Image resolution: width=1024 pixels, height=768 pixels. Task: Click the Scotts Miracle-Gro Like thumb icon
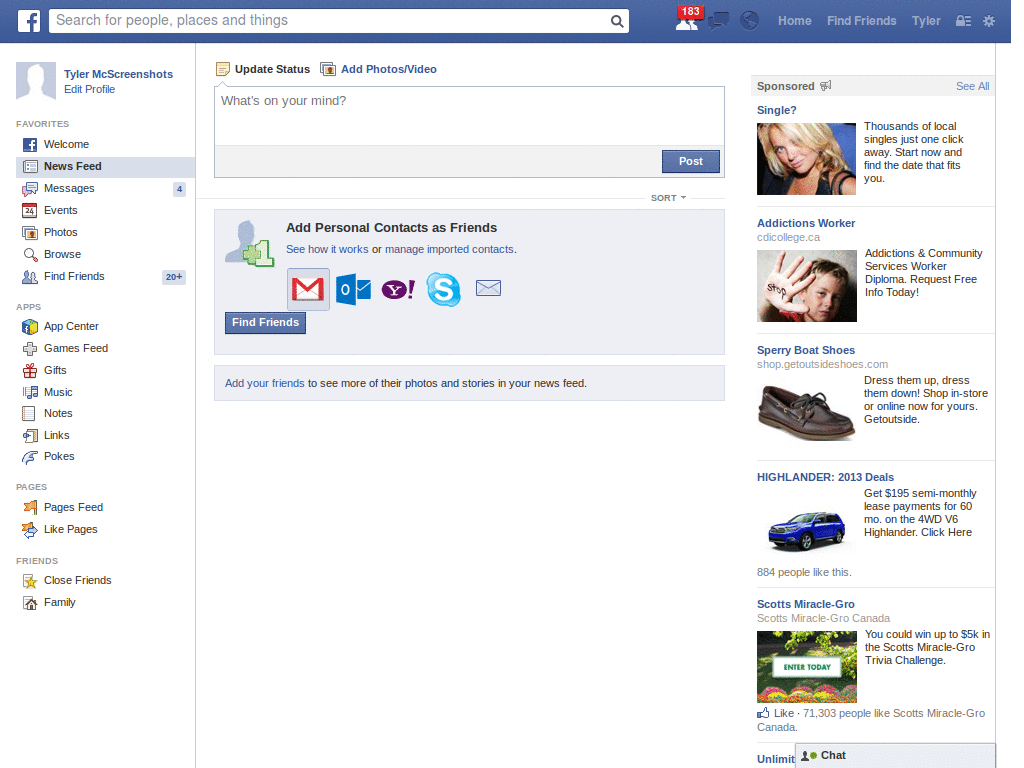pos(763,712)
